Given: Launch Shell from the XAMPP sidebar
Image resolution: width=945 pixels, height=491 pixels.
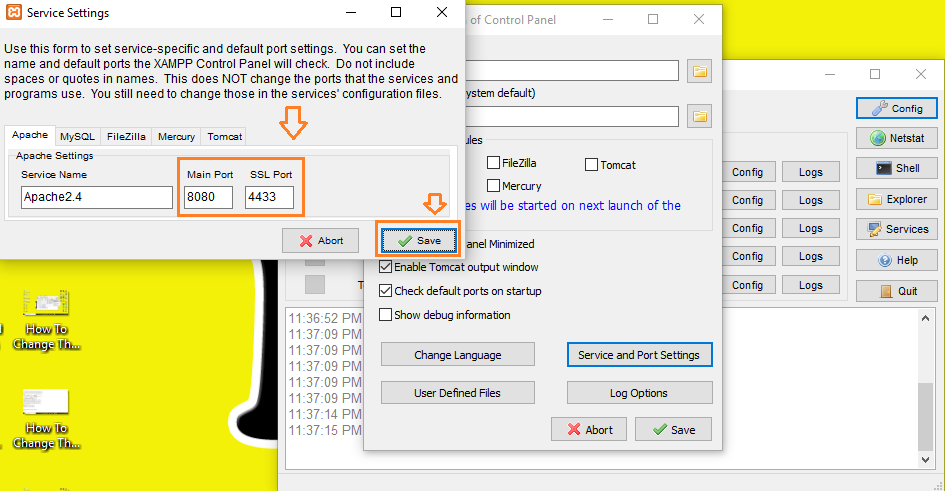Looking at the screenshot, I should pos(897,168).
